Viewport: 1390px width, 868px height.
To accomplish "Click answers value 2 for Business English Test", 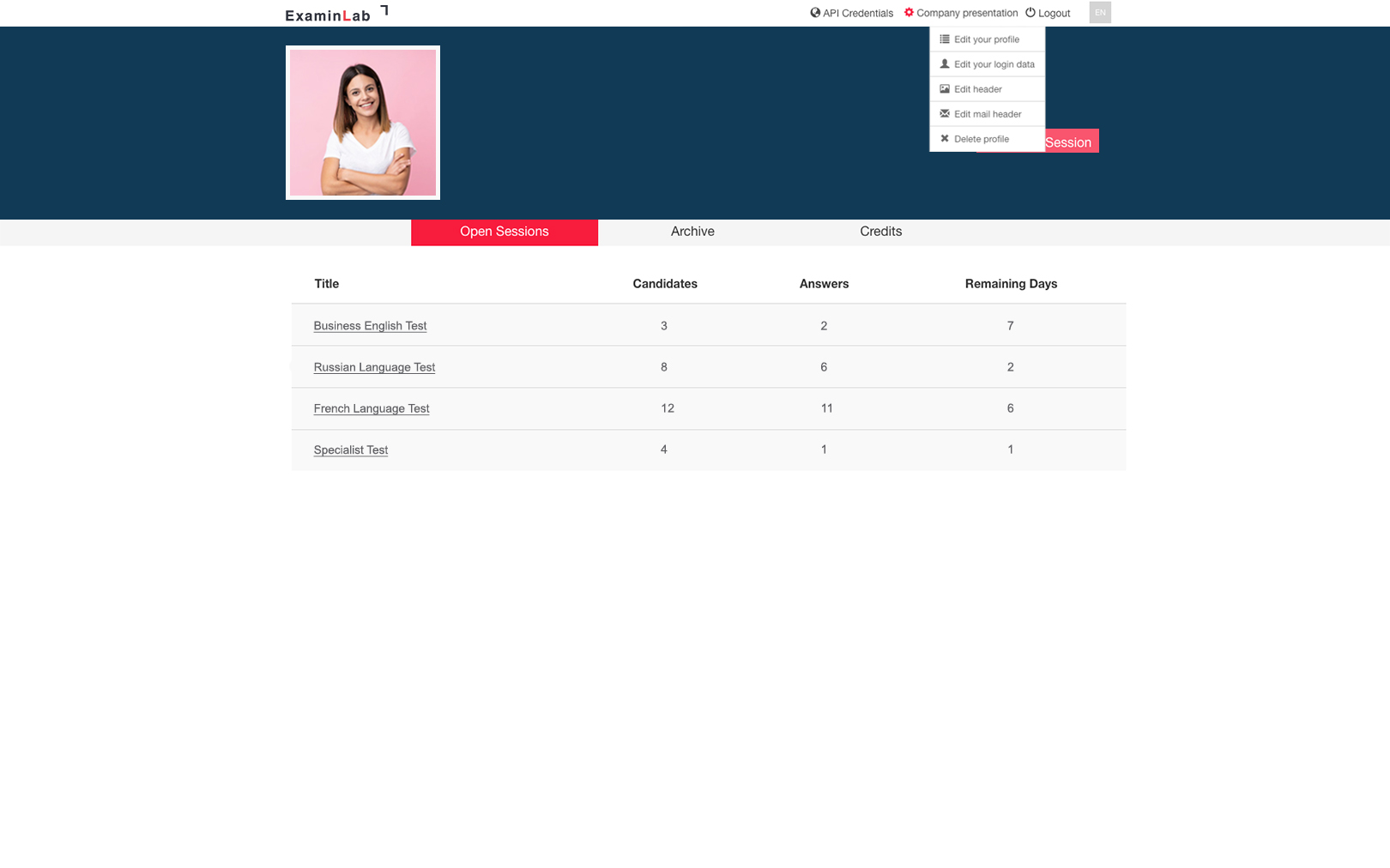I will click(x=824, y=326).
